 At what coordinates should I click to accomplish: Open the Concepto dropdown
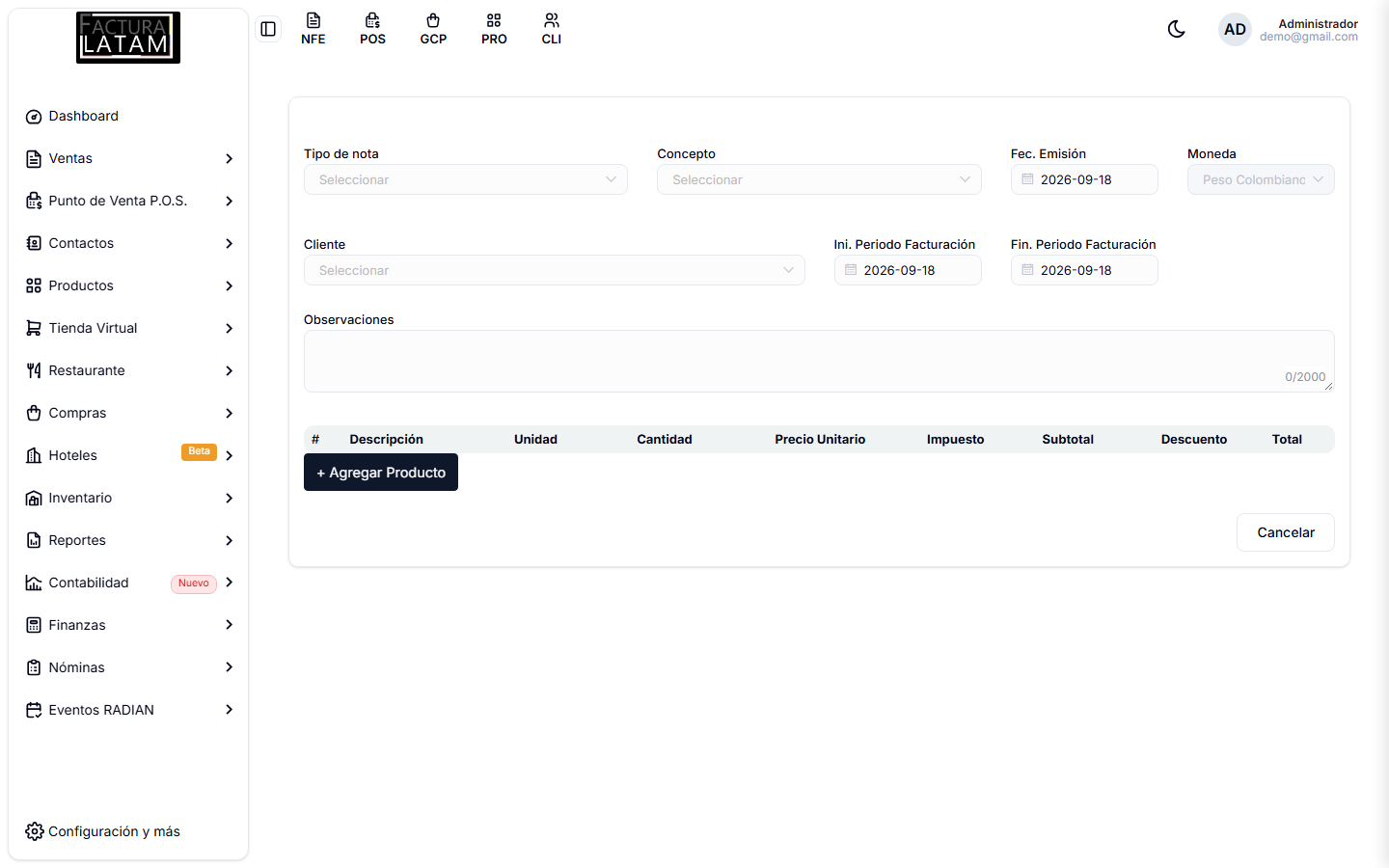(819, 179)
